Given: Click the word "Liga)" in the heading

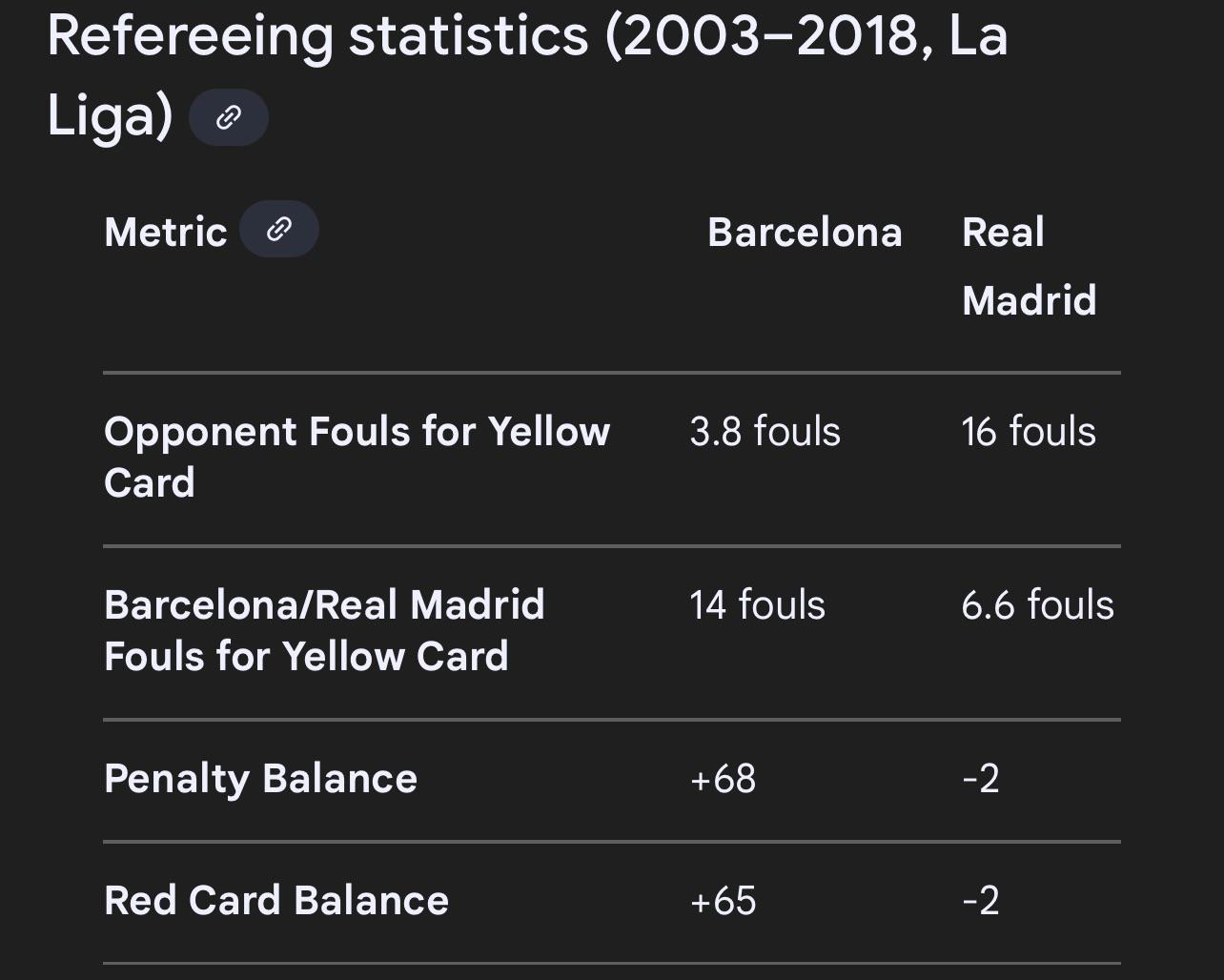Looking at the screenshot, I should 109,117.
